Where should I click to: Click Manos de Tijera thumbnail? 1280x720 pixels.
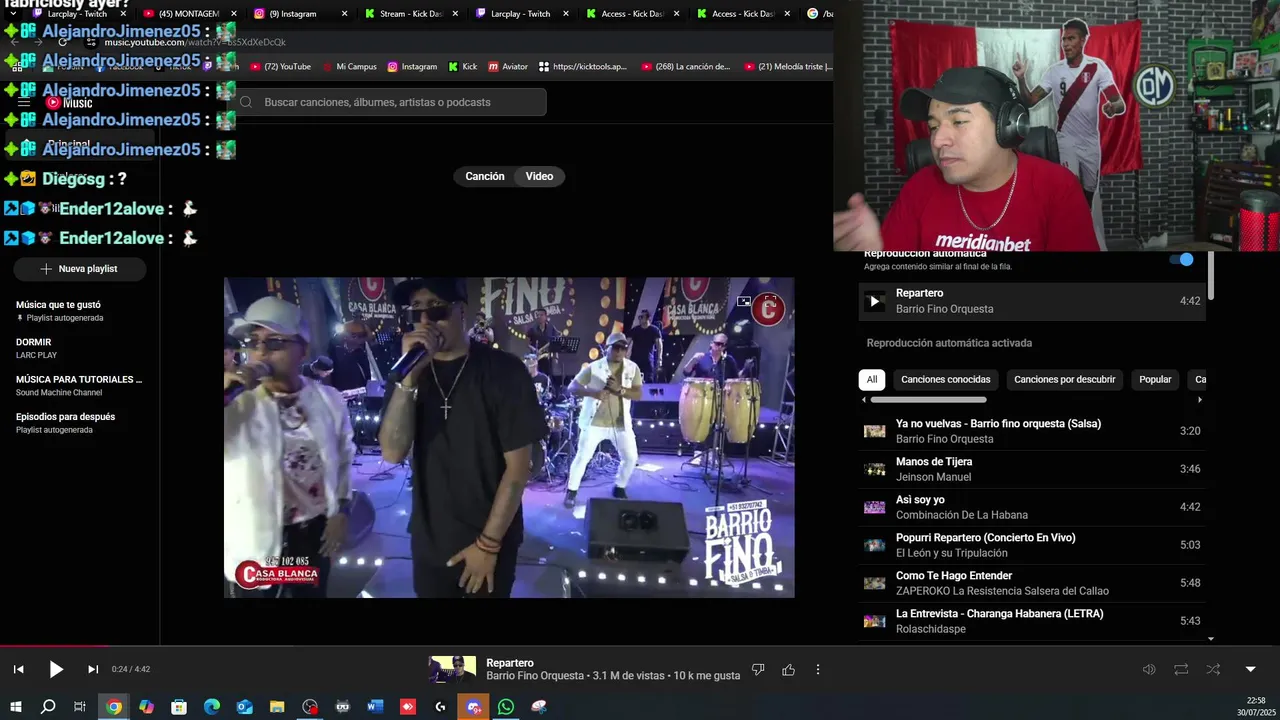pyautogui.click(x=875, y=469)
